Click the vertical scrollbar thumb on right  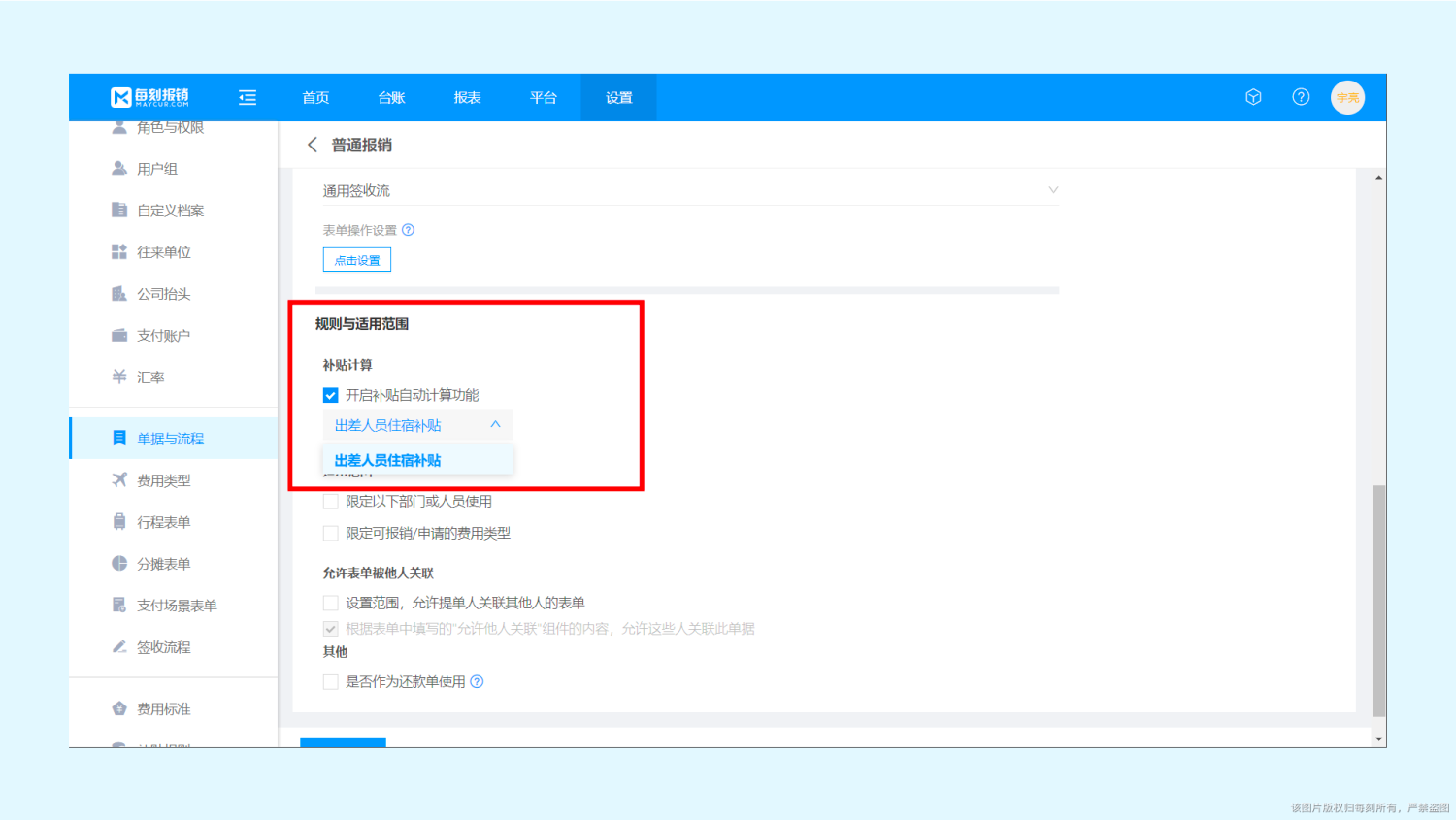[1378, 600]
